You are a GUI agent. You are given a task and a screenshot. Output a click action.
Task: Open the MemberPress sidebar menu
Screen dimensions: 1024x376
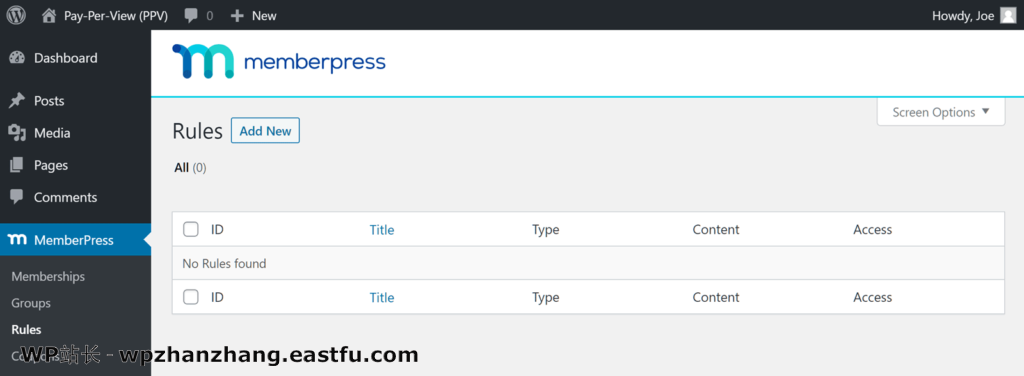[75, 240]
